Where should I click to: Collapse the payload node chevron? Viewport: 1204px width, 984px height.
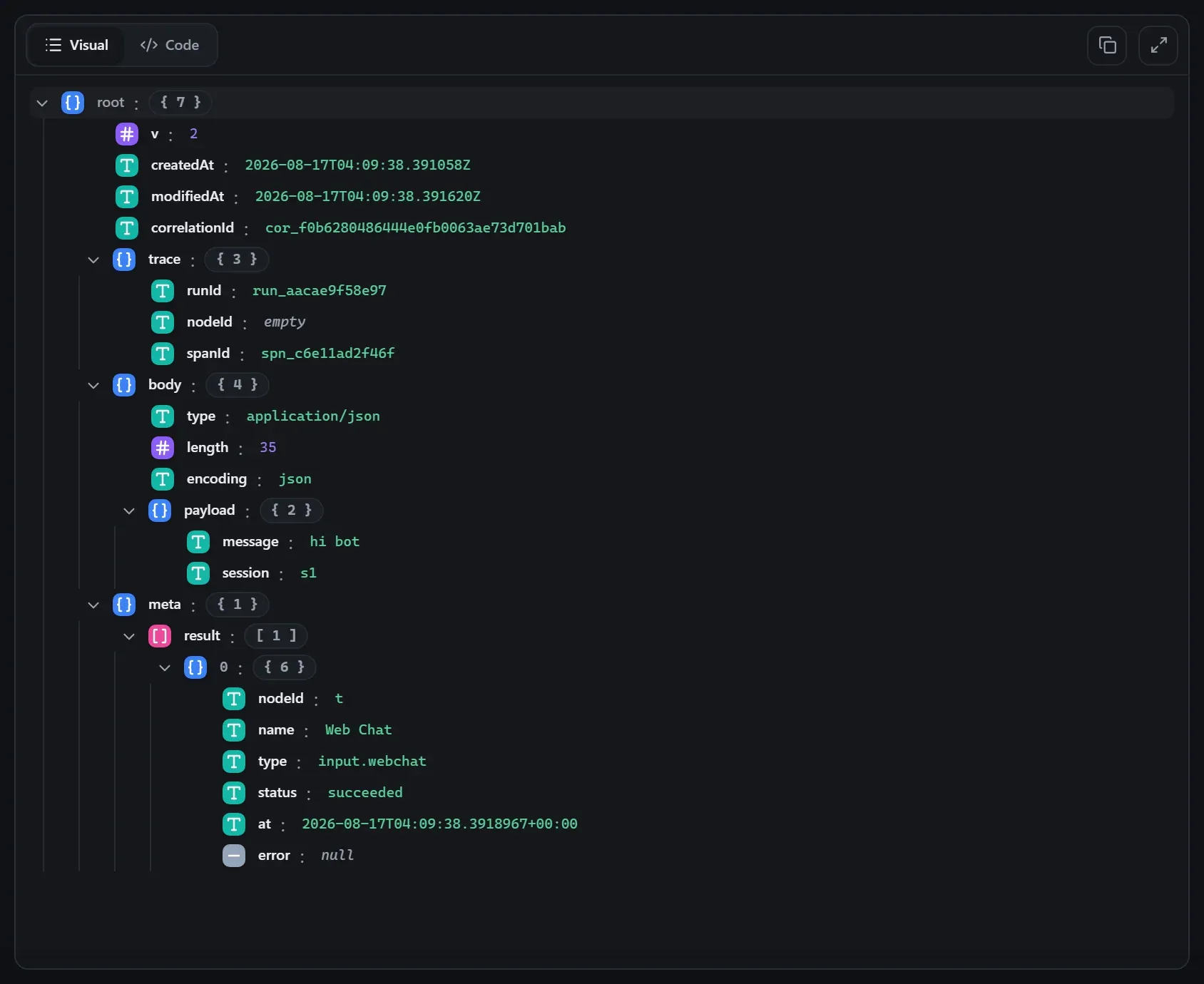click(129, 511)
